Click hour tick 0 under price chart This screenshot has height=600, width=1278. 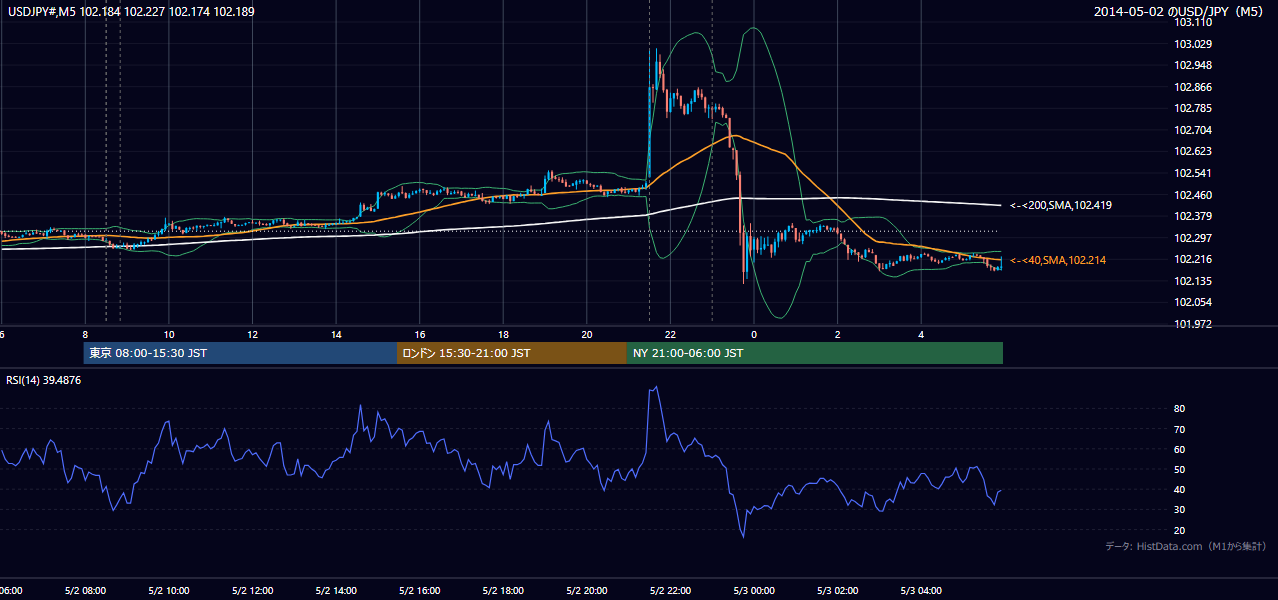tap(754, 334)
